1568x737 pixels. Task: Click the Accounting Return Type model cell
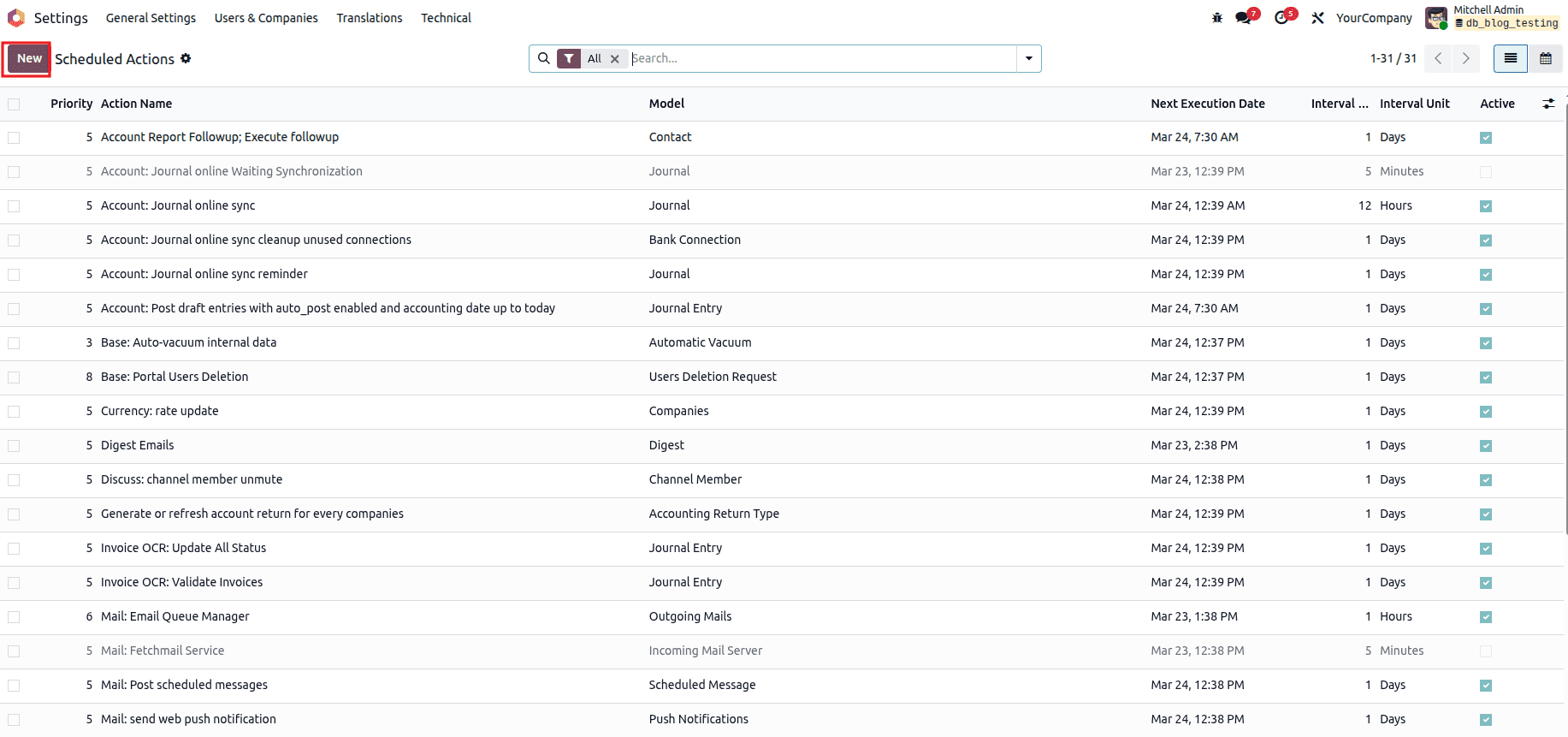tap(713, 514)
